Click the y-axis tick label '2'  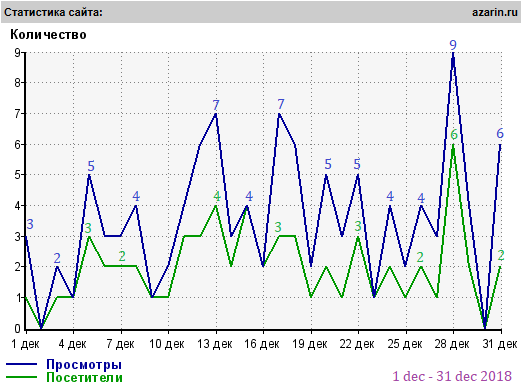(17, 267)
